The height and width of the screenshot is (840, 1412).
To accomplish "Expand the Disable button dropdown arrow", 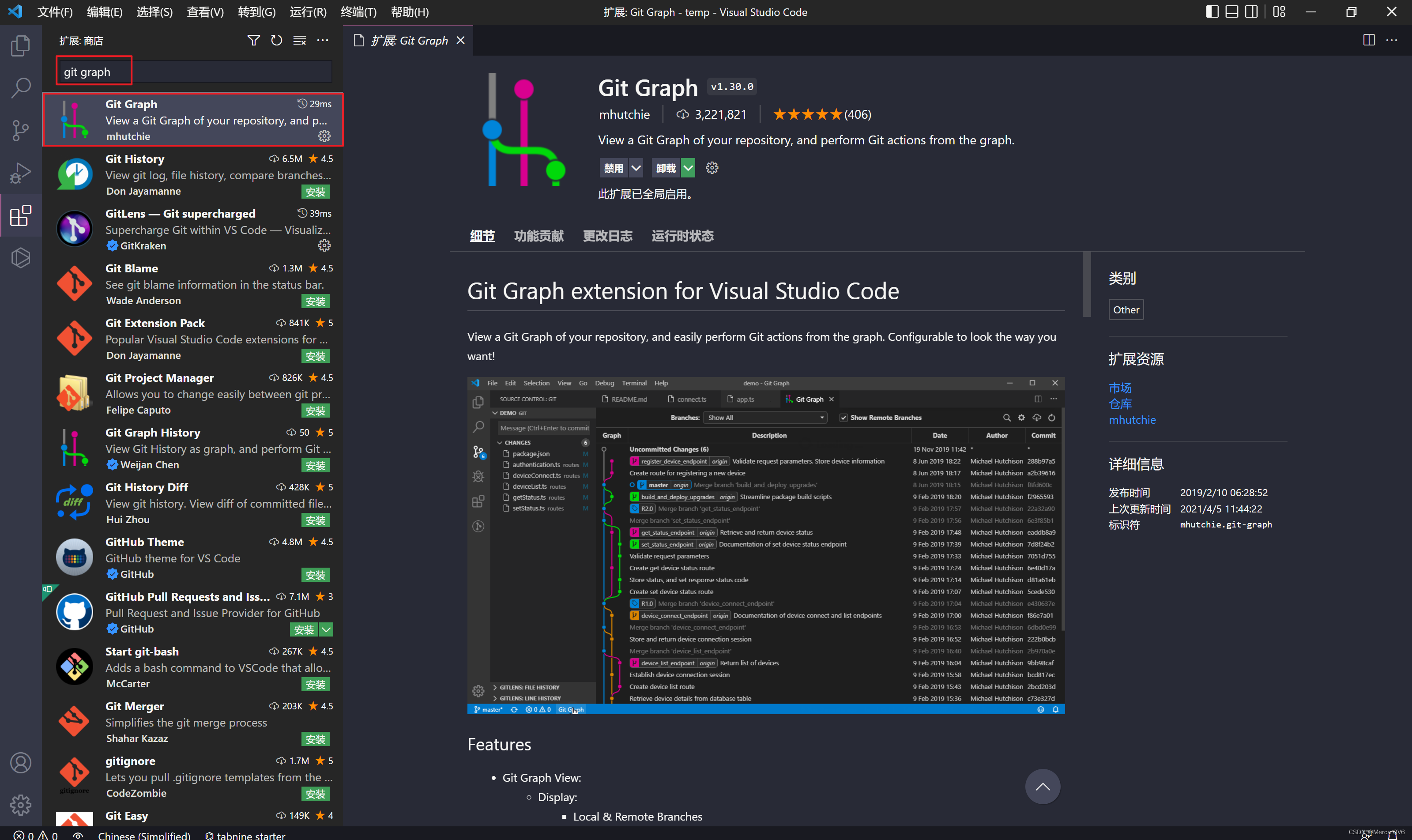I will coord(636,168).
